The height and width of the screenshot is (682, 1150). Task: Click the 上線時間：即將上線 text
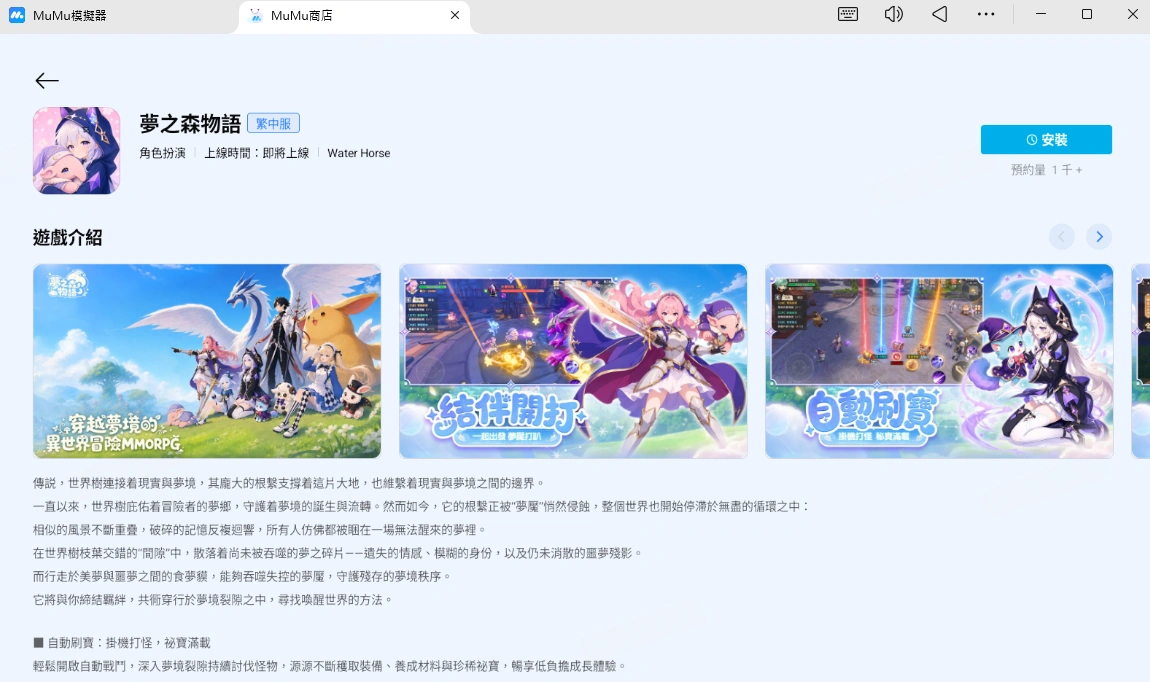coord(257,153)
